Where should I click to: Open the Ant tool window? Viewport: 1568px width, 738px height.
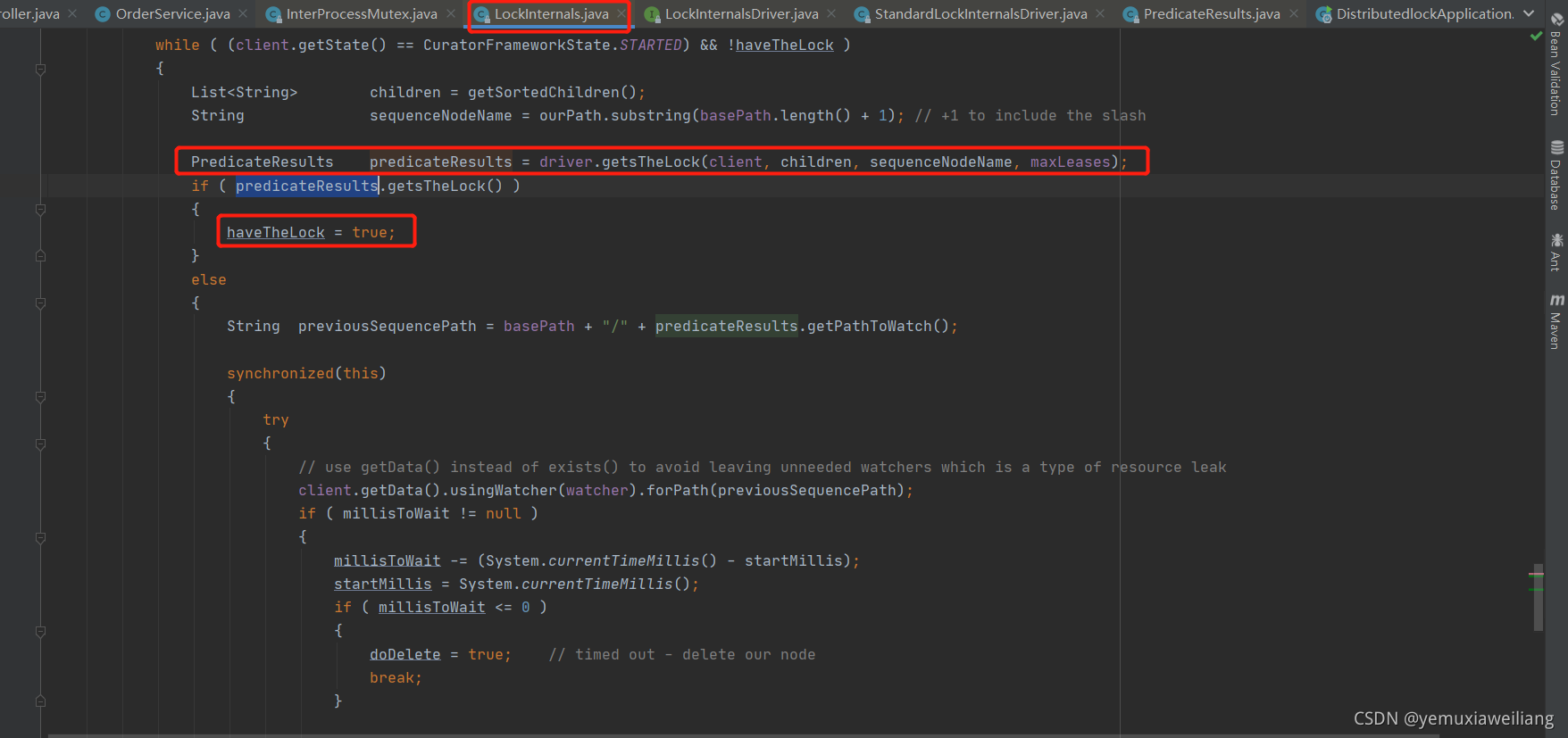[x=1556, y=252]
